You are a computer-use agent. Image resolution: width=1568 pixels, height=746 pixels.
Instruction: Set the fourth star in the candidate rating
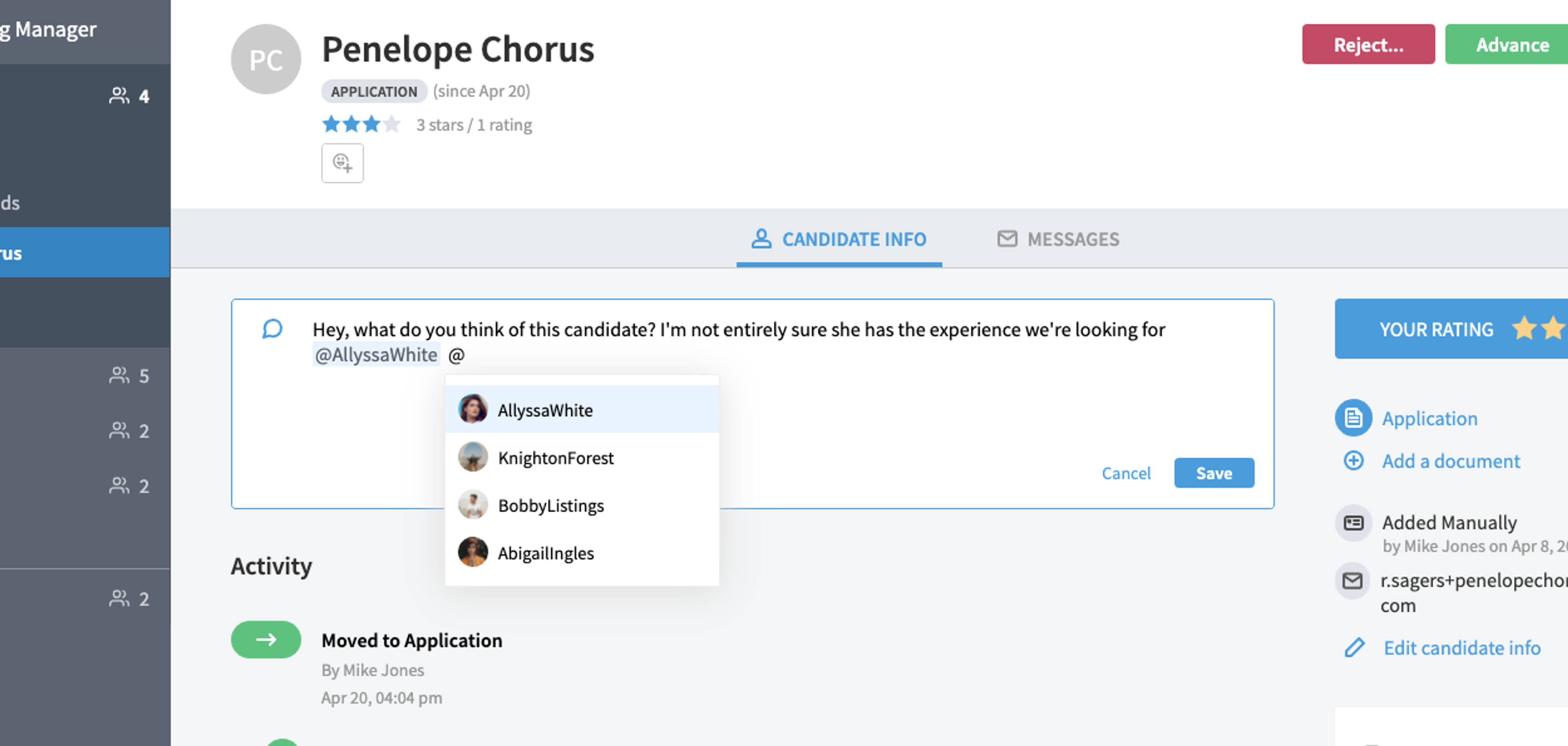coord(392,124)
